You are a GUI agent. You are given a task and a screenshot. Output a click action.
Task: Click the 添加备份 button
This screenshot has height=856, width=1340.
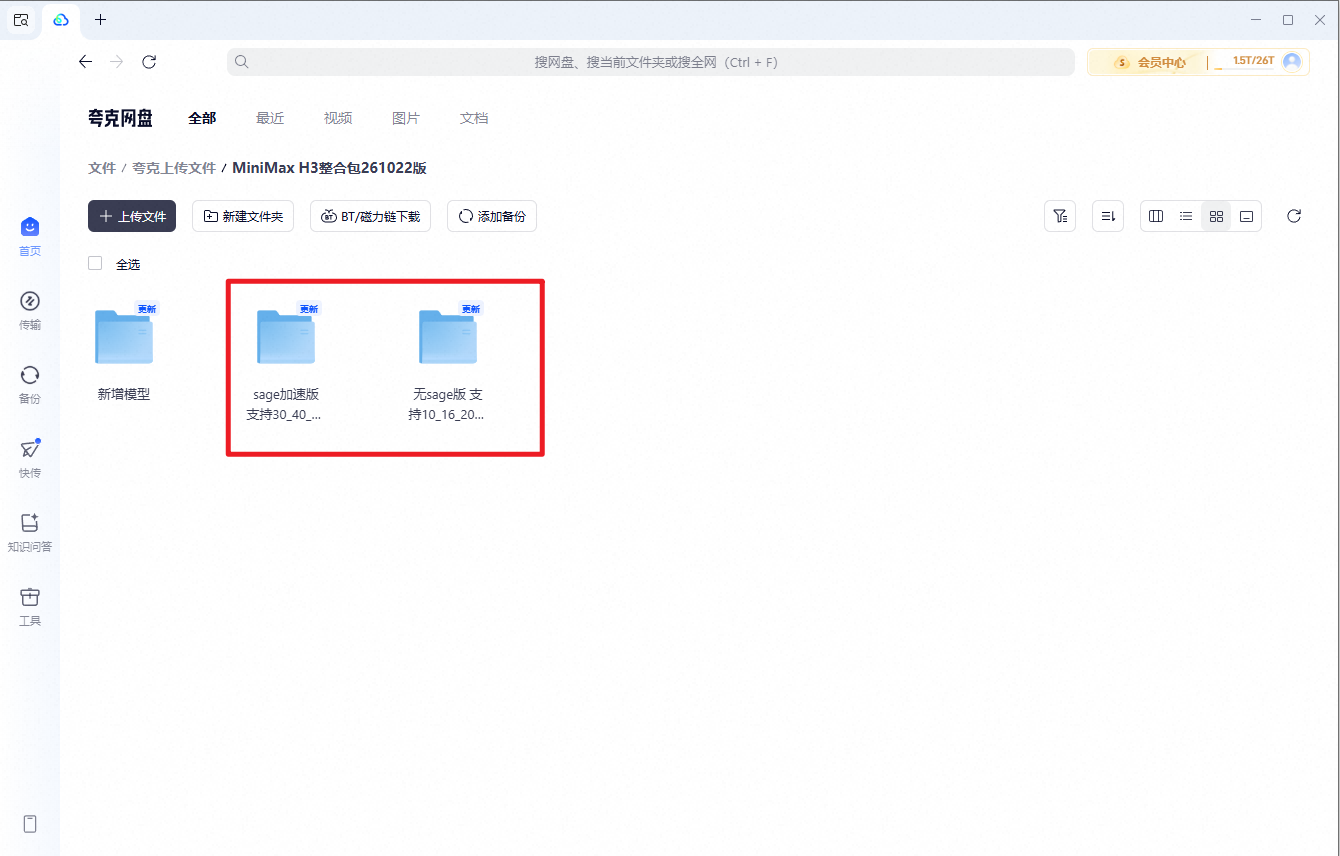(x=492, y=216)
